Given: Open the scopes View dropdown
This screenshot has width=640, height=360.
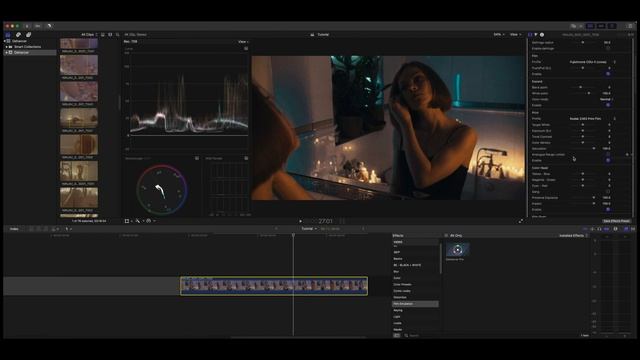Looking at the screenshot, I should (243, 42).
